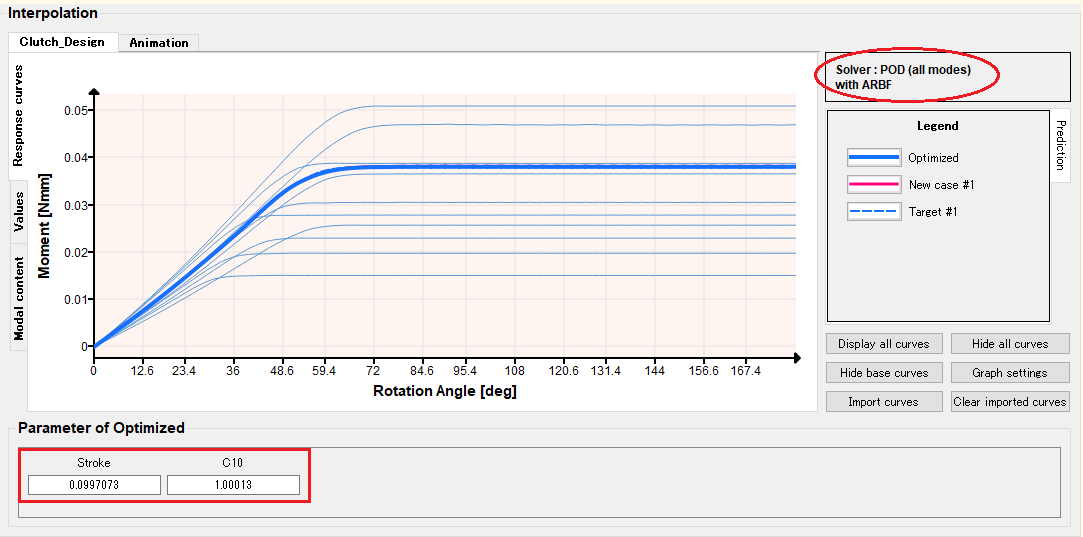Image resolution: width=1083 pixels, height=537 pixels.
Task: Click the Stroke value field
Action: point(94,485)
